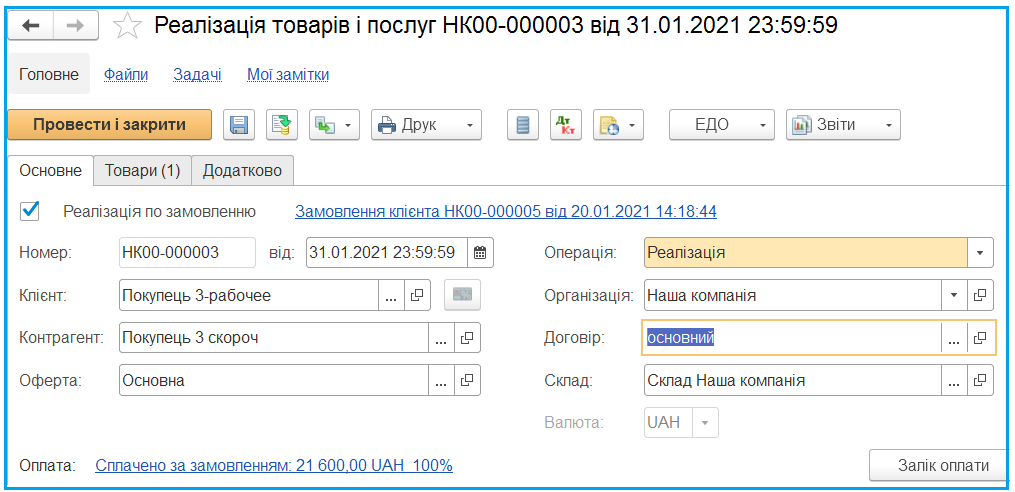Expand the Організація dropdown arrow
The width and height of the screenshot is (1015, 492).
point(954,296)
